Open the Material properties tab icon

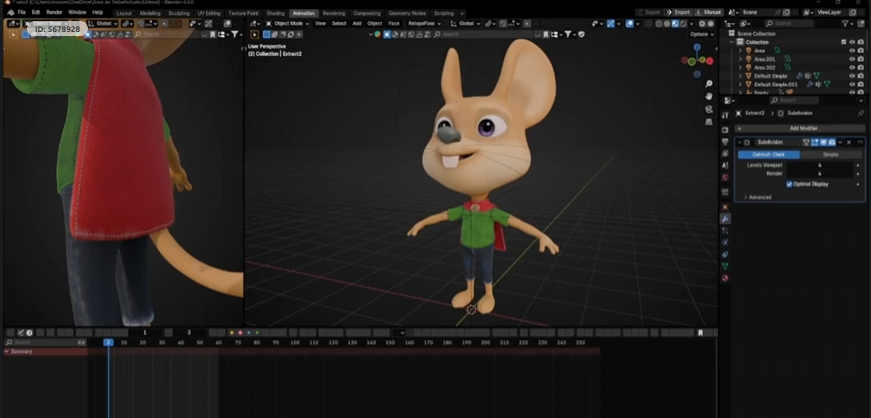click(x=725, y=278)
